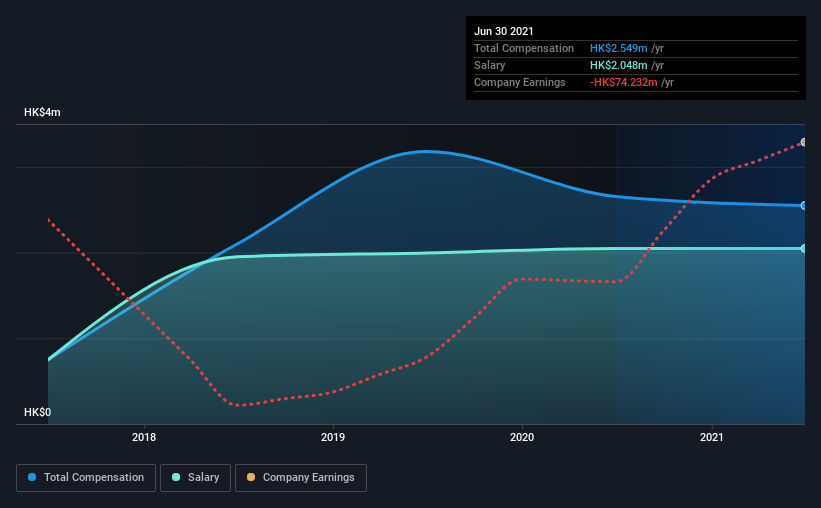Click the Salary tooltip row label
The width and height of the screenshot is (821, 508).
490,65
